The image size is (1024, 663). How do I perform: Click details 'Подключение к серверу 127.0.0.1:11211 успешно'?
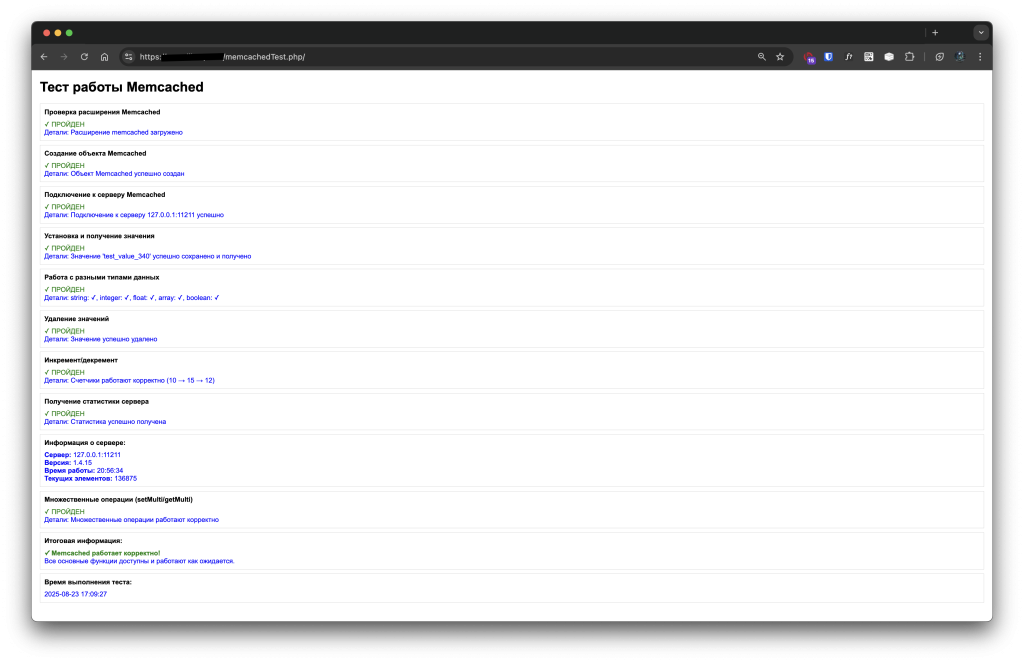click(133, 215)
